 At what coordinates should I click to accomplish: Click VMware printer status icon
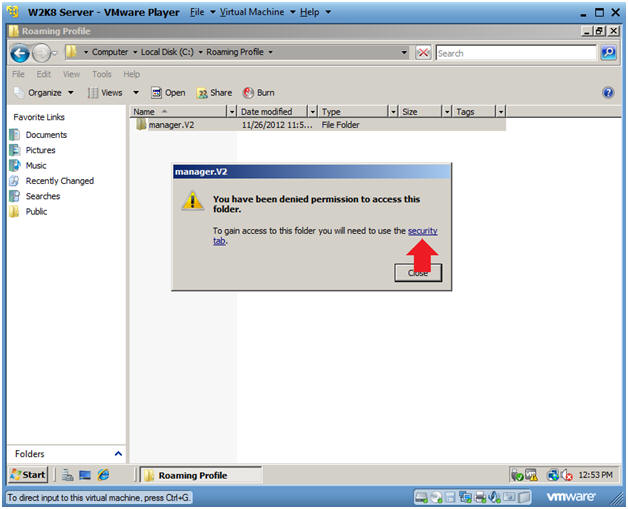click(x=480, y=497)
